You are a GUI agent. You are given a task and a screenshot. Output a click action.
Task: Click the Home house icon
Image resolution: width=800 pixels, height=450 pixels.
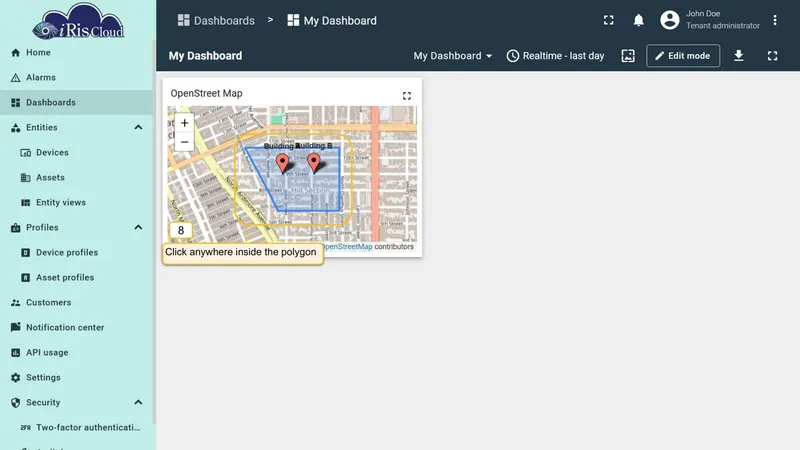click(16, 53)
